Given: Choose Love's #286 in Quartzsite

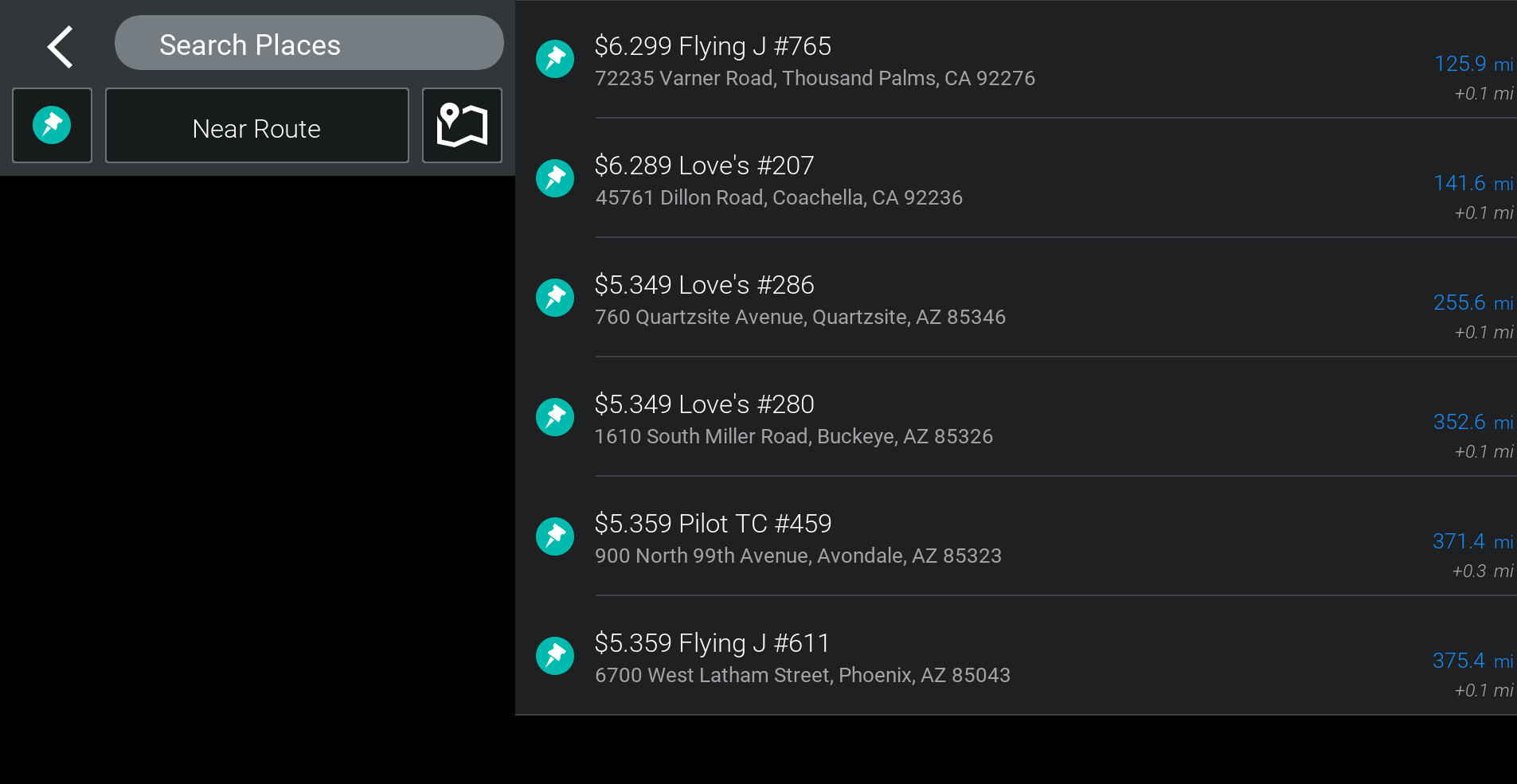Looking at the screenshot, I should tap(704, 285).
